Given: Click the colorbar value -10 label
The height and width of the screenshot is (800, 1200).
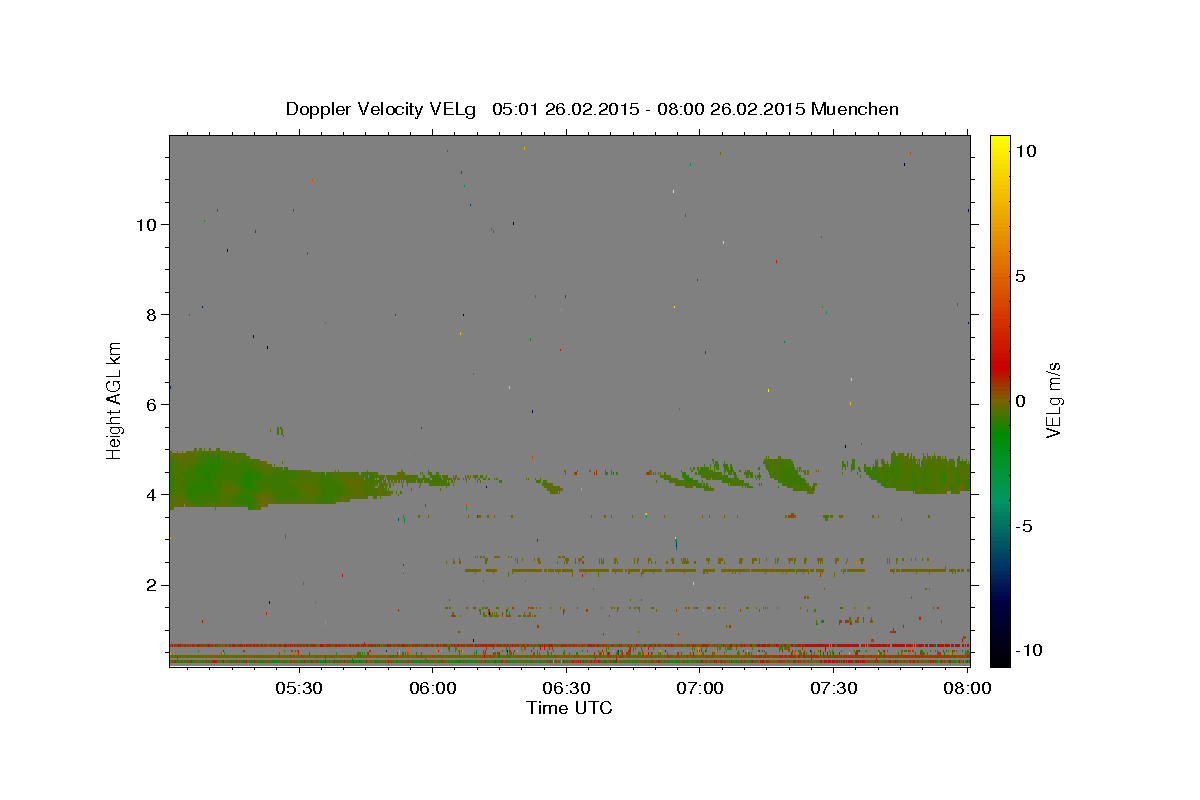Looking at the screenshot, I should tap(1029, 650).
